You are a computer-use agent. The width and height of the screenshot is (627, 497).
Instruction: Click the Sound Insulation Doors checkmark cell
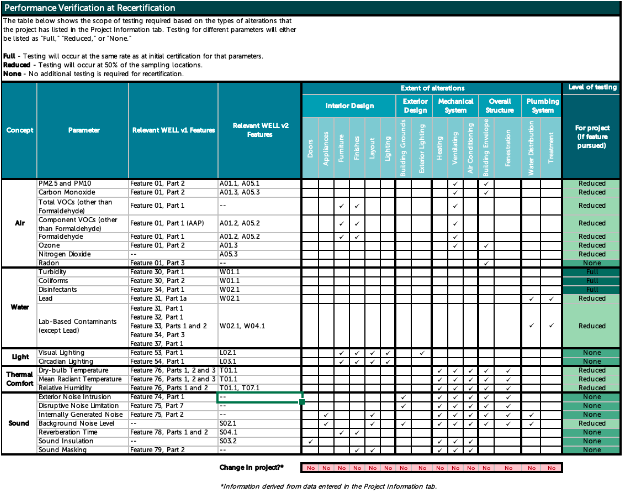(x=310, y=441)
